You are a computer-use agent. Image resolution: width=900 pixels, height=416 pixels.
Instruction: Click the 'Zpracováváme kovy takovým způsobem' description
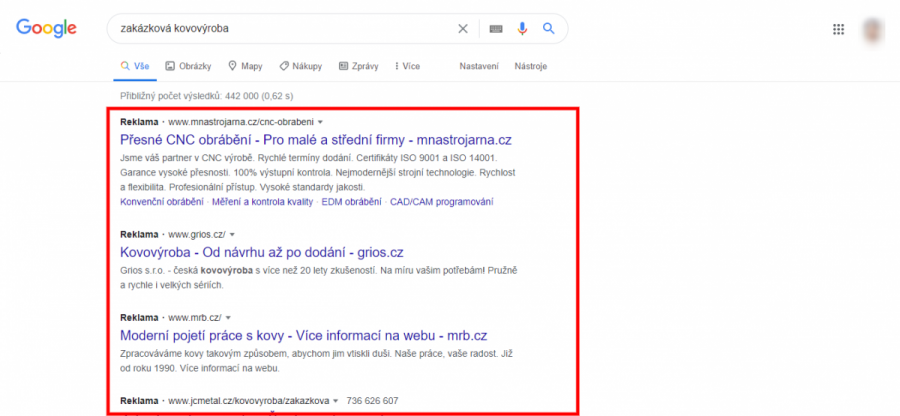(x=316, y=361)
